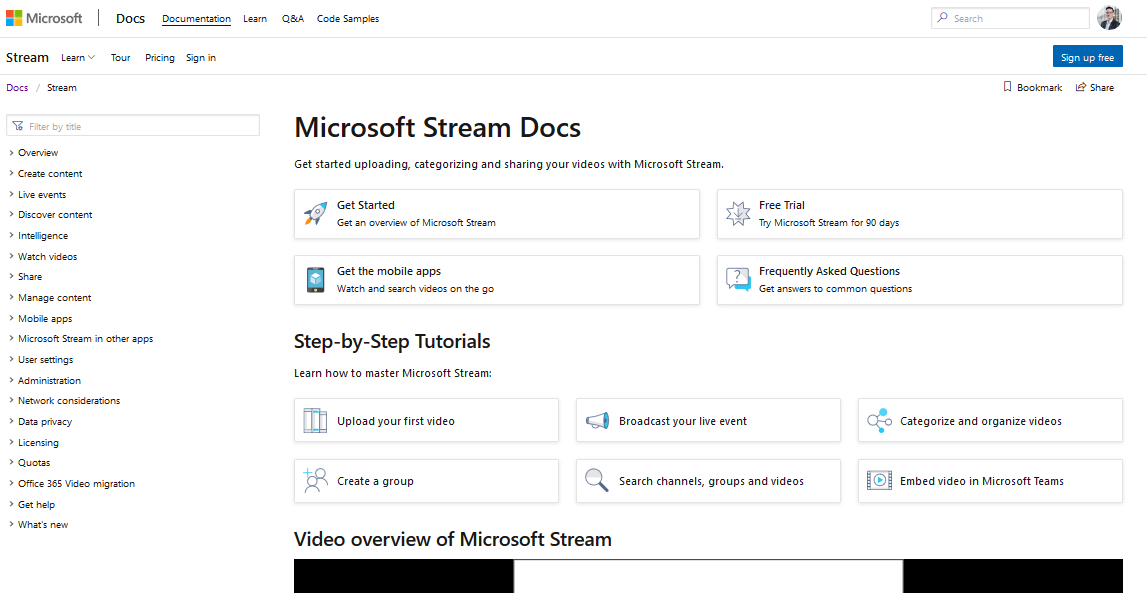Expand the Overview tree node
Screen dimensions: 1147x593
(12, 153)
